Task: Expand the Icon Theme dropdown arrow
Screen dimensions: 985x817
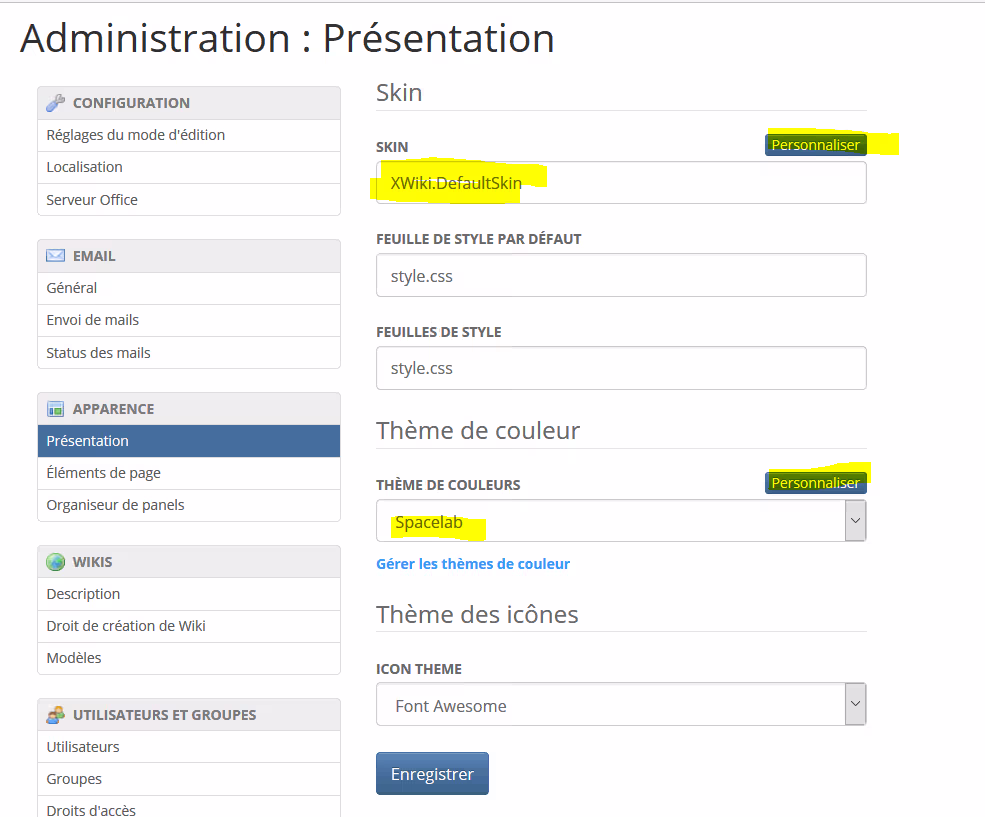Action: point(855,704)
